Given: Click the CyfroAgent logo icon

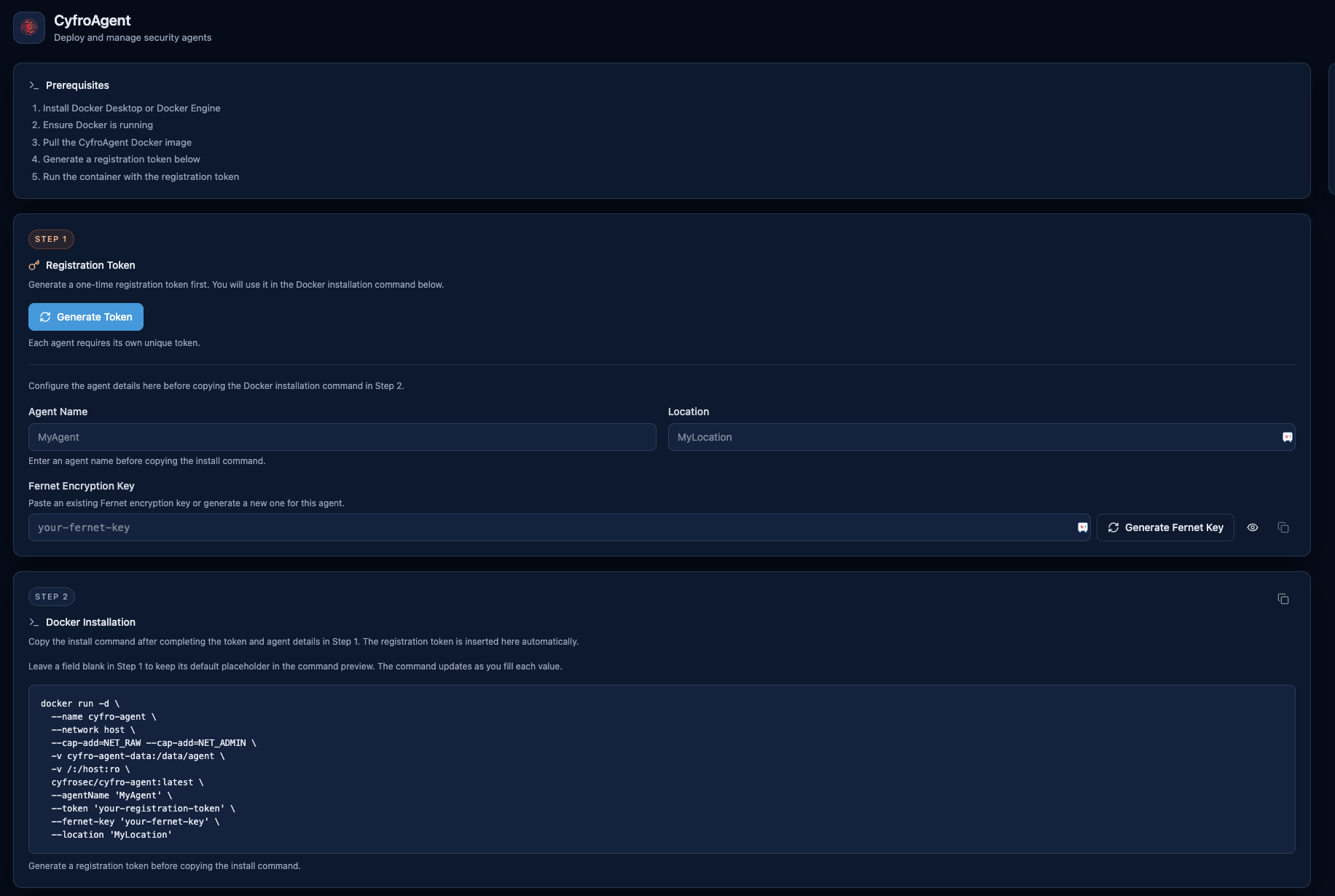Looking at the screenshot, I should point(29,28).
